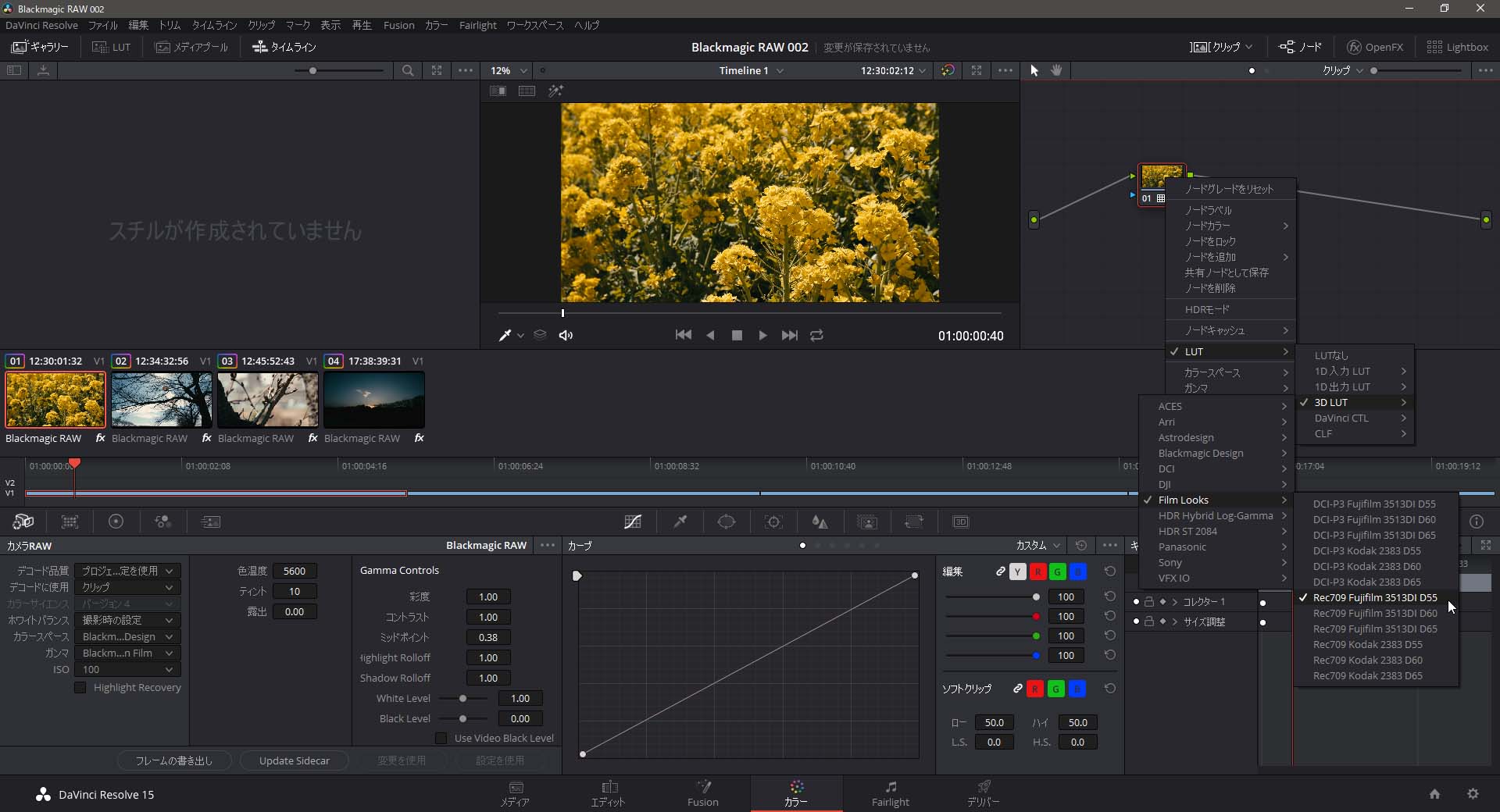
Task: Open project settings gear icon
Action: pos(1473,794)
